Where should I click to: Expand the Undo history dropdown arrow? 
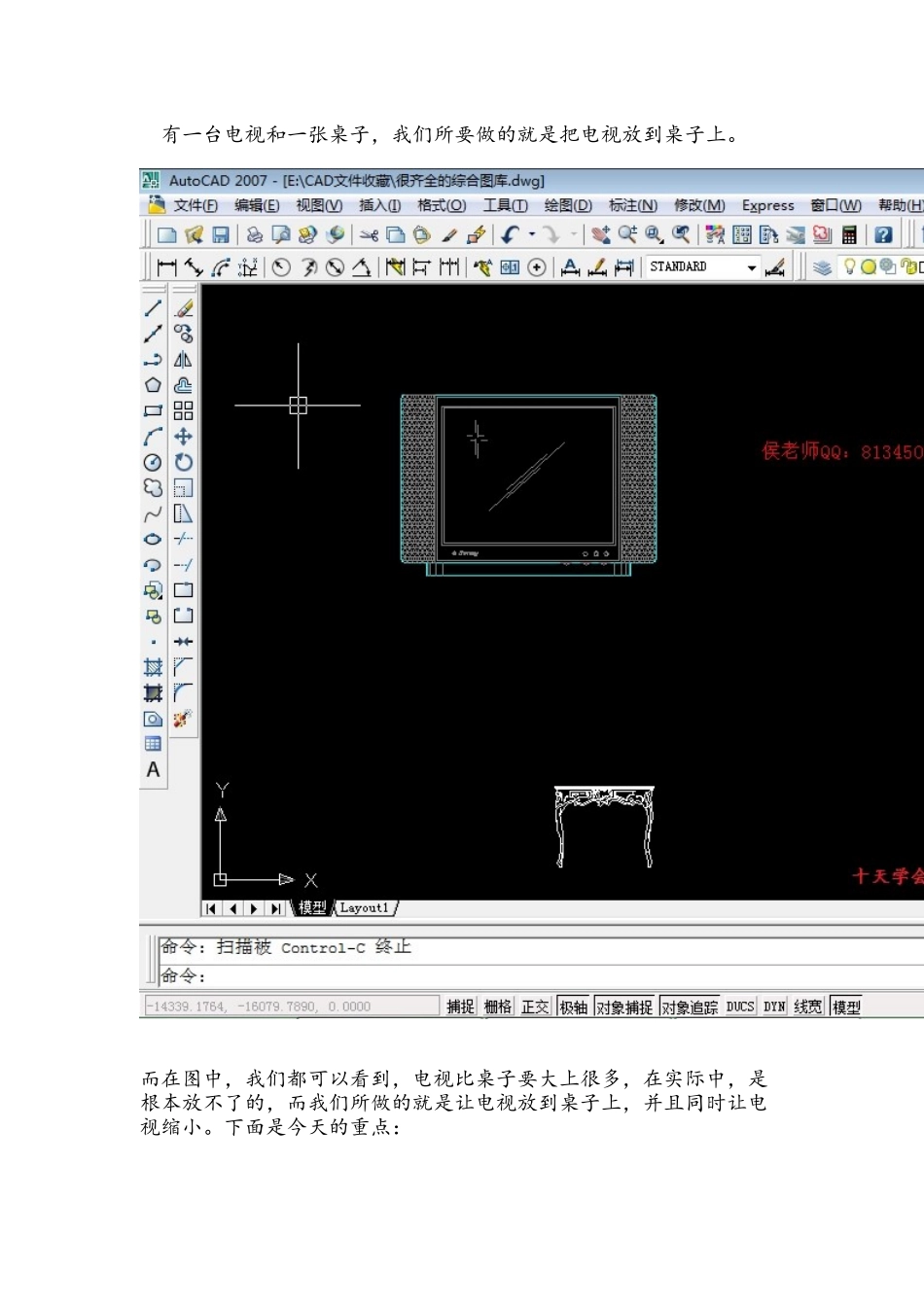point(532,234)
